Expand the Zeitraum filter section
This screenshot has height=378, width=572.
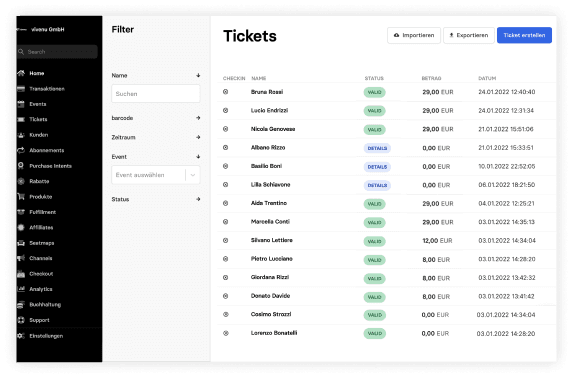coord(156,137)
